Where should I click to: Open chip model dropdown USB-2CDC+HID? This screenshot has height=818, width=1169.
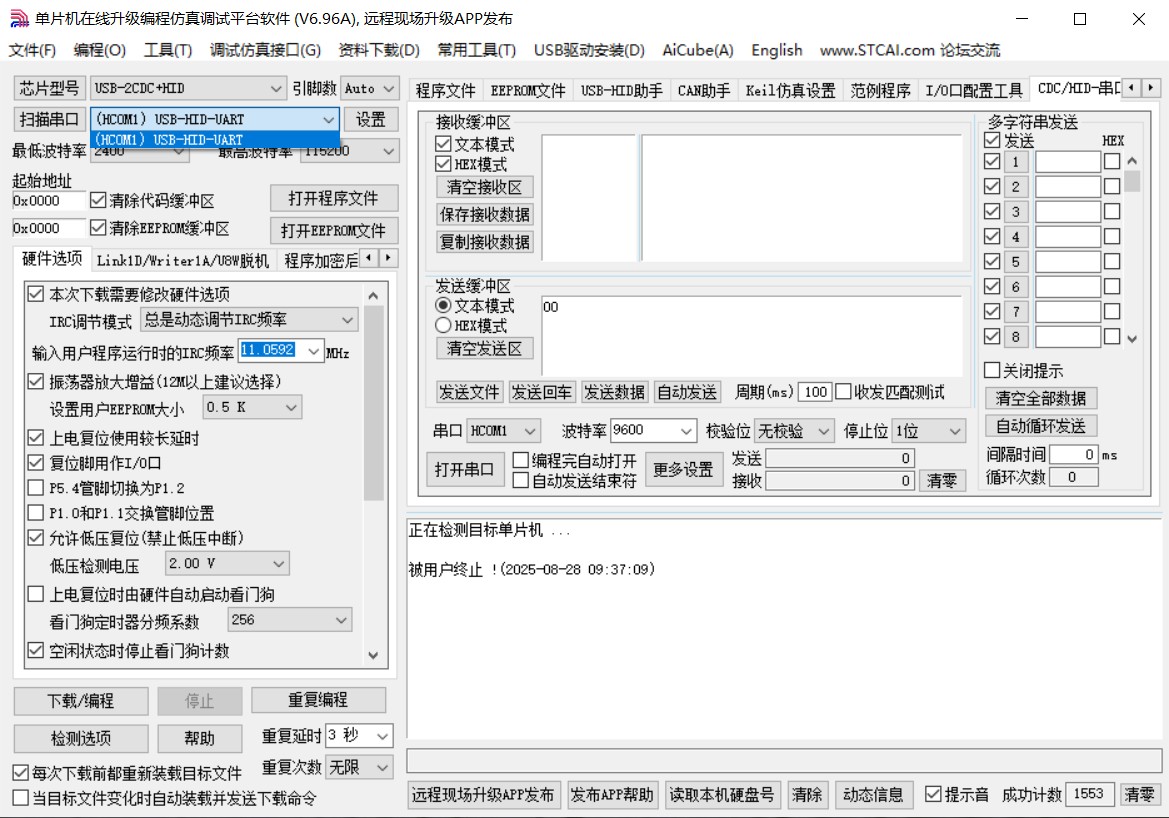point(188,89)
